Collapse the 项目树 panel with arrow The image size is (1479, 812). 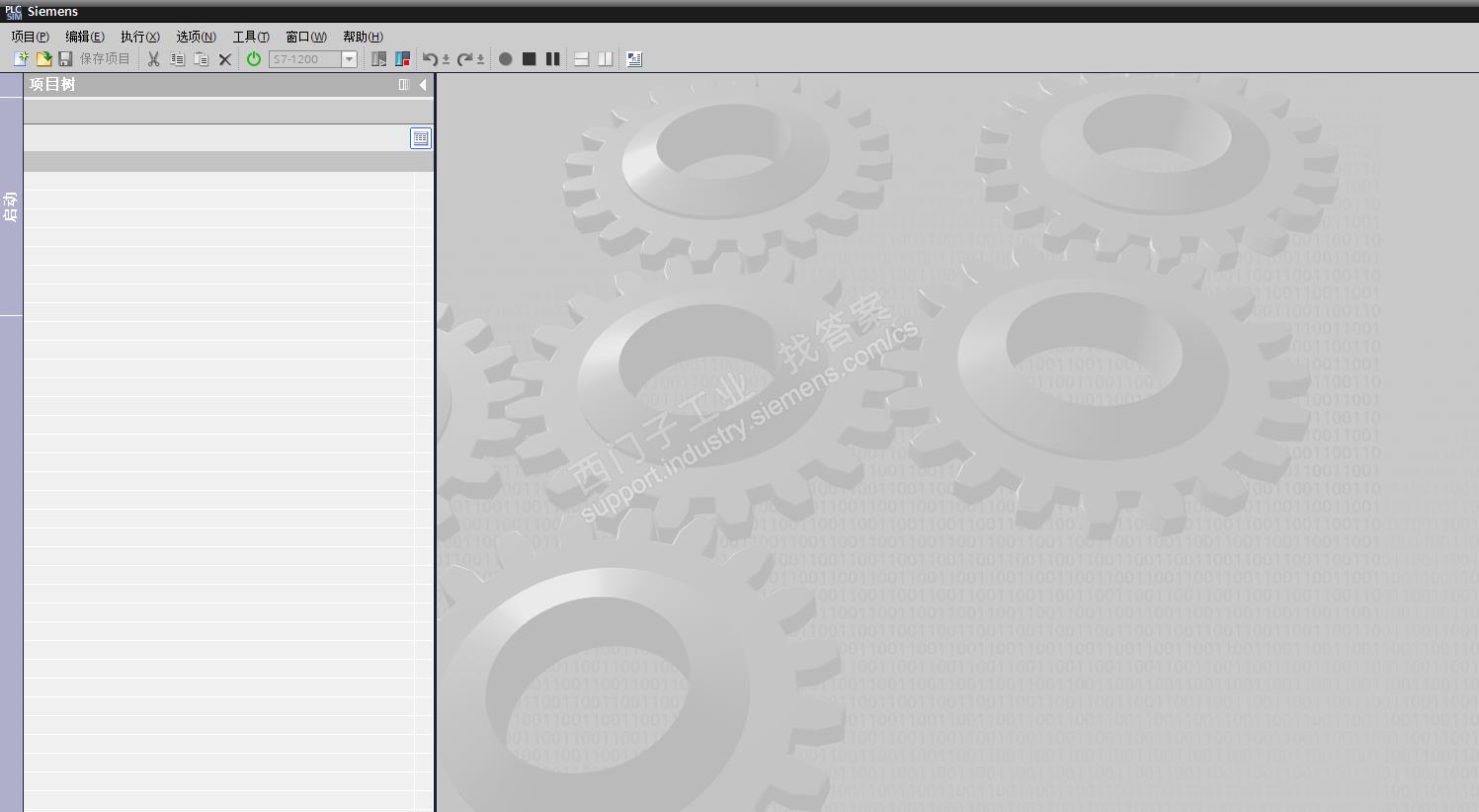tap(423, 85)
